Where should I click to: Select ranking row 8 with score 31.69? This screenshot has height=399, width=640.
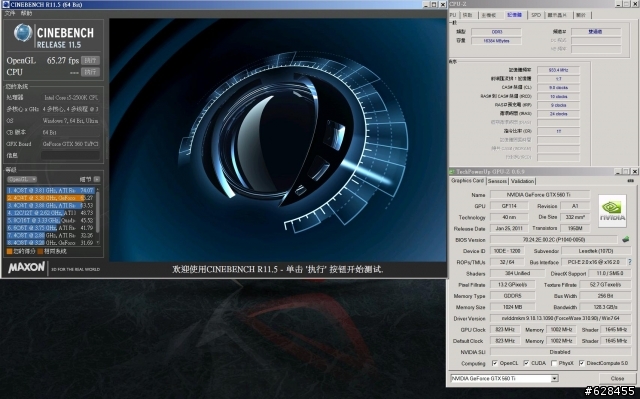point(51,243)
